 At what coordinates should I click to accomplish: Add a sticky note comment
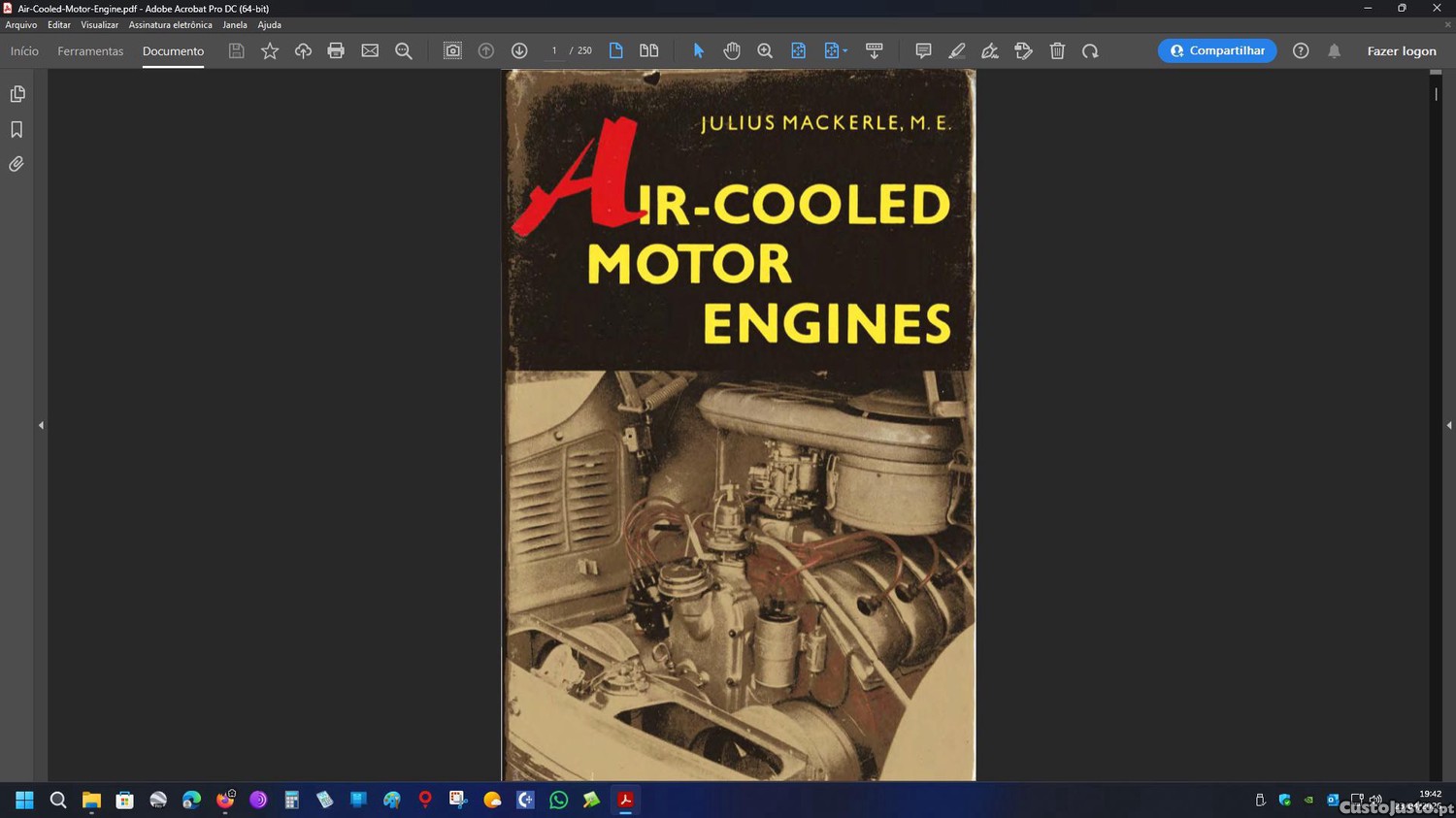pos(923,50)
